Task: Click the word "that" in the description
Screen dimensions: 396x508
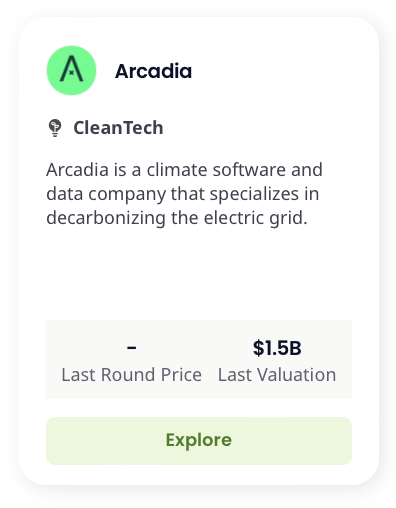Action: click(188, 194)
